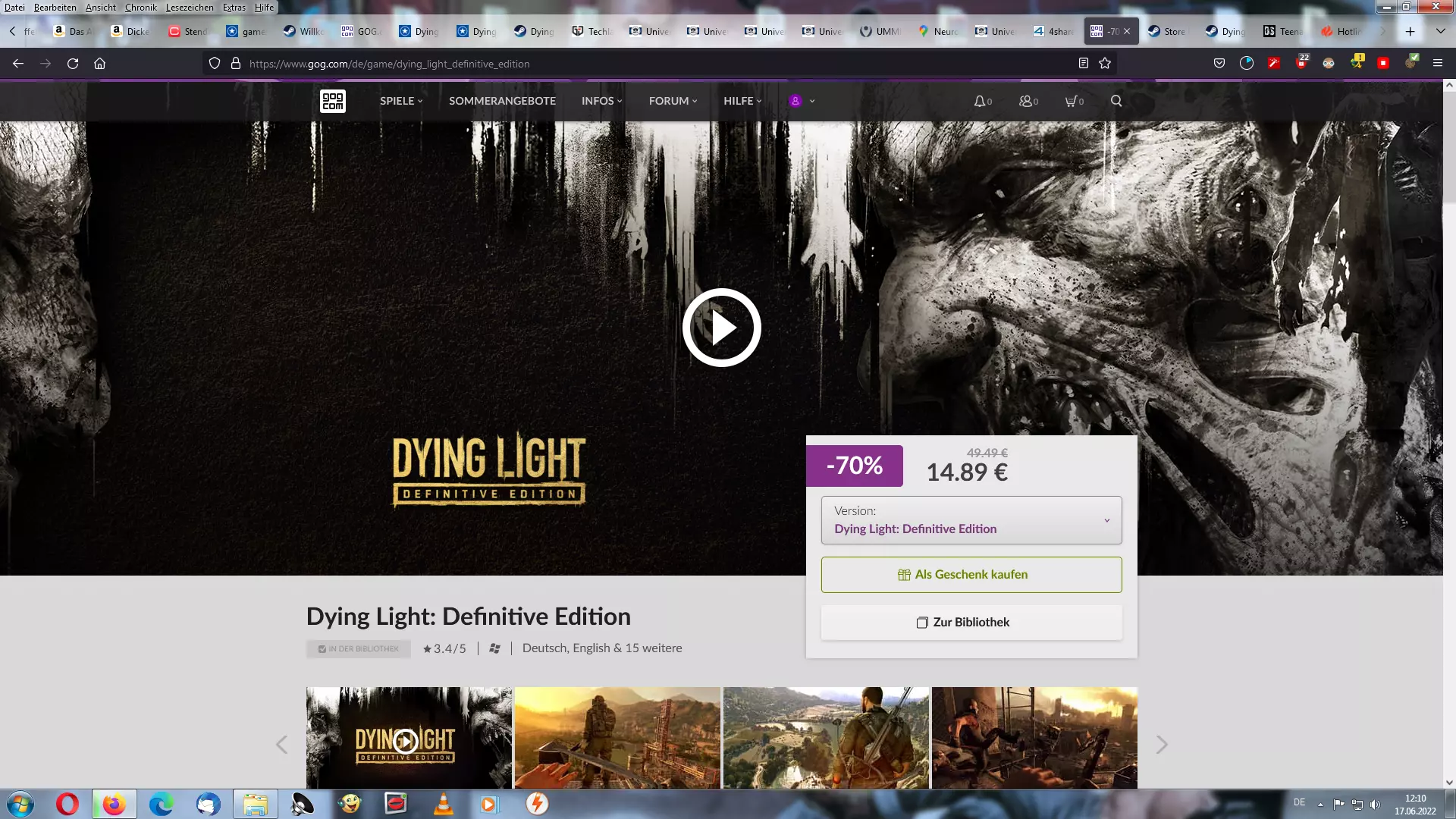Open the tracking protection shield icon
Viewport: 1456px width, 819px height.
coord(215,64)
